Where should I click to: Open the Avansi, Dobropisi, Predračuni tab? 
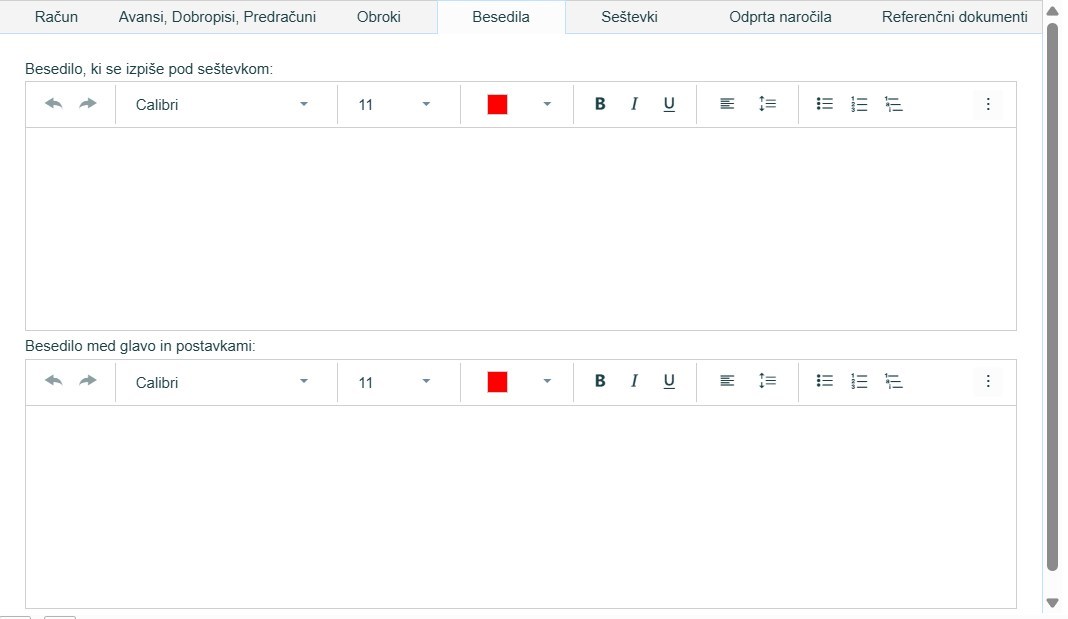[x=217, y=17]
